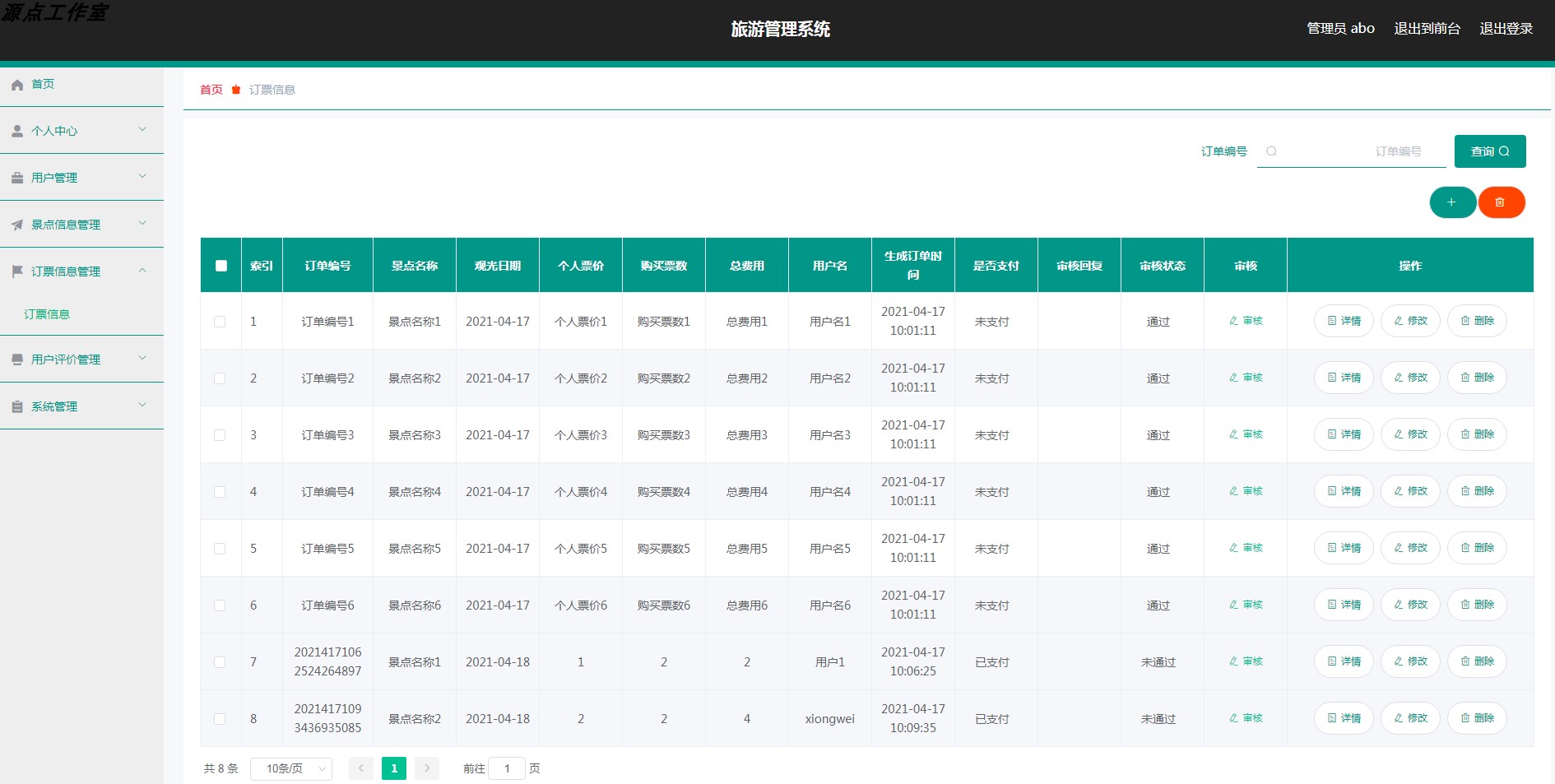Check the checkbox for 订单编号1 row
This screenshot has width=1555, height=784.
220,322
